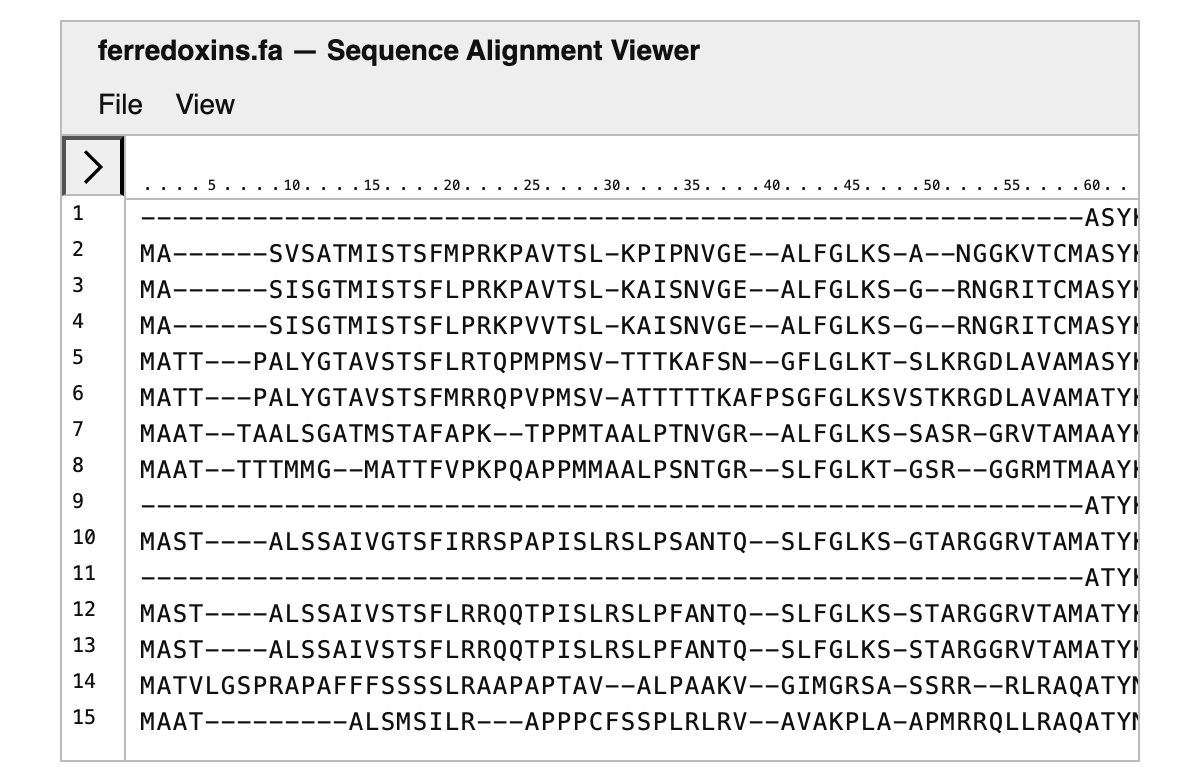
Task: Open the File menu
Action: (120, 105)
